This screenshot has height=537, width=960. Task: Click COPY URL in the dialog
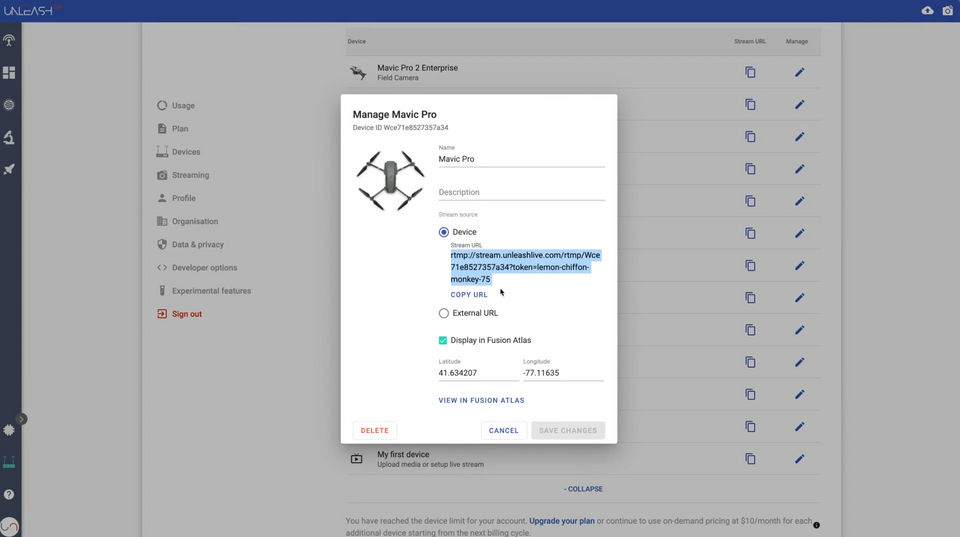coord(469,295)
